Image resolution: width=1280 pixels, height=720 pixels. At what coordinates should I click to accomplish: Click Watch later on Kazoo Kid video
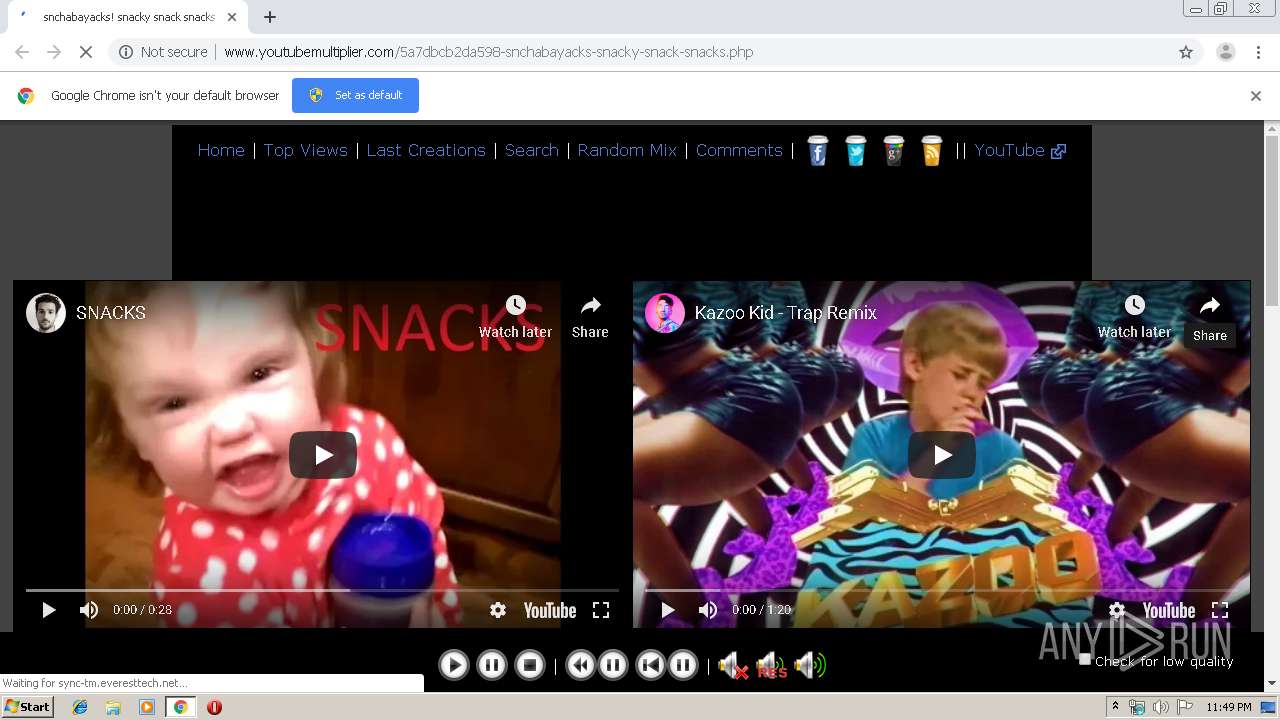[x=1134, y=317]
